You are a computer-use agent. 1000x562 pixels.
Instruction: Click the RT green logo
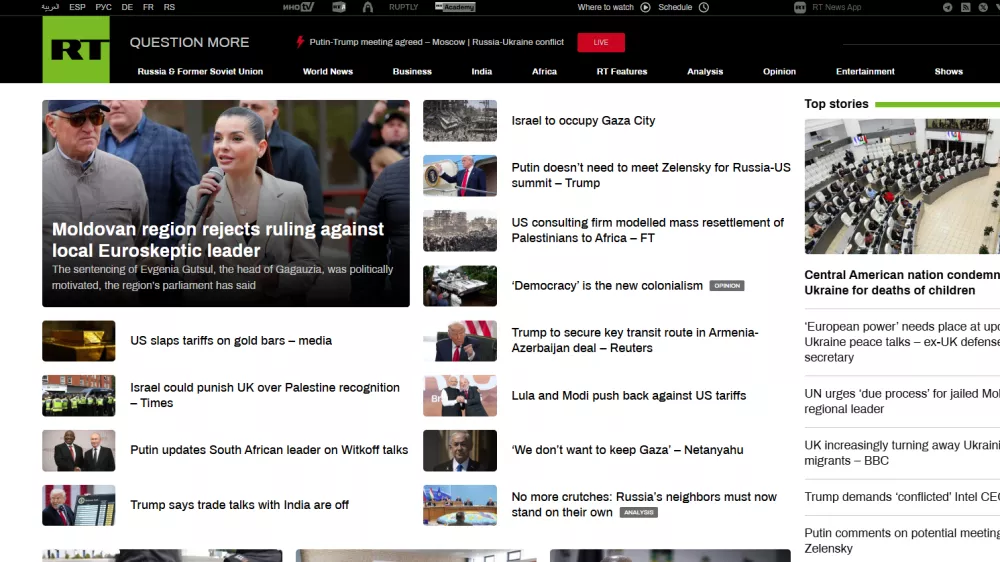[76, 50]
